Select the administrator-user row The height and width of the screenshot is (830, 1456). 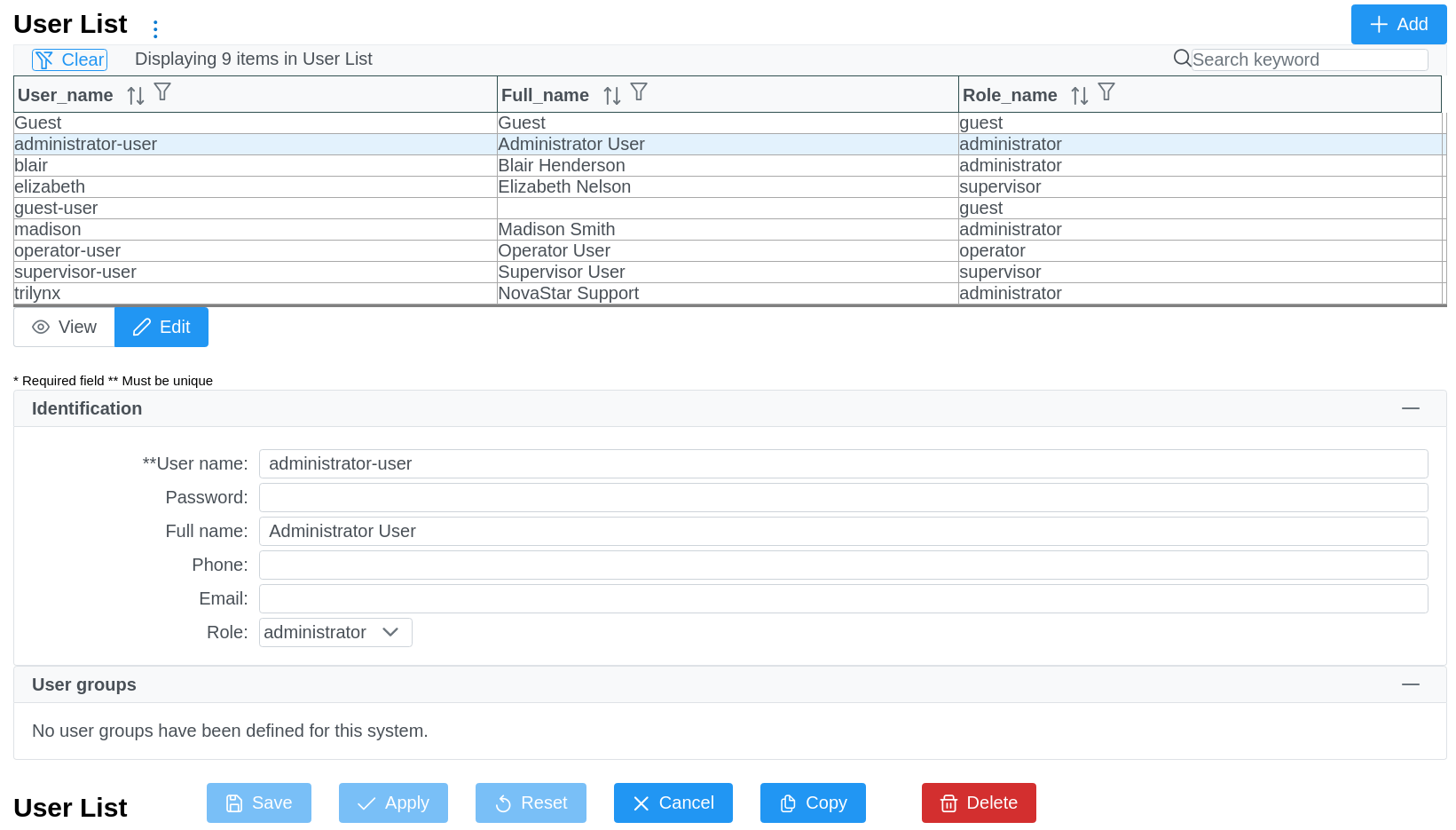(x=729, y=144)
